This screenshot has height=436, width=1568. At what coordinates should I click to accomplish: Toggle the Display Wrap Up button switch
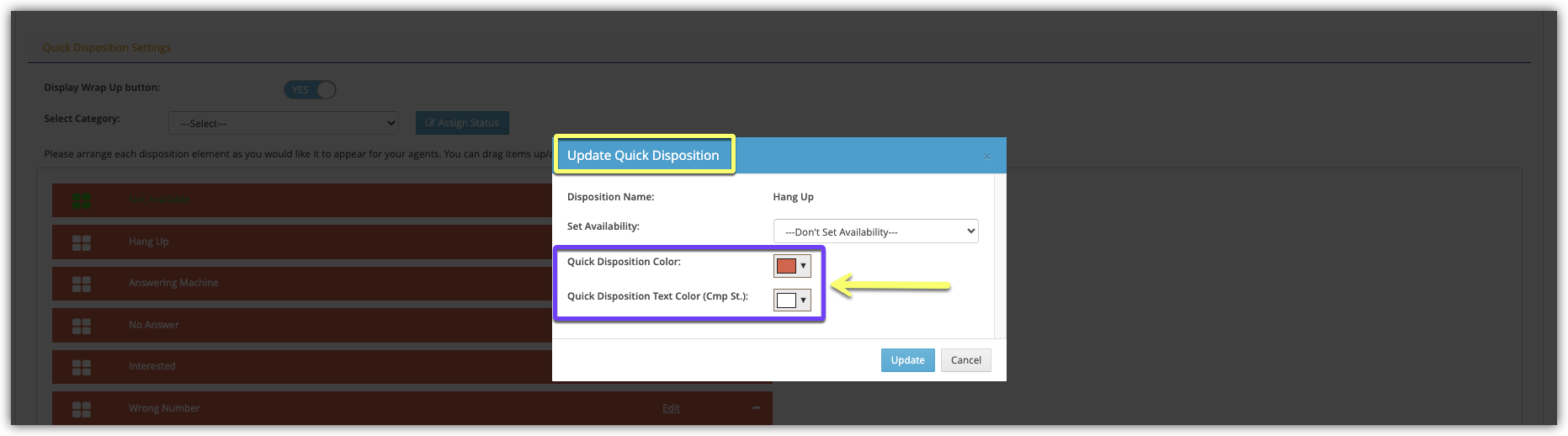click(310, 90)
